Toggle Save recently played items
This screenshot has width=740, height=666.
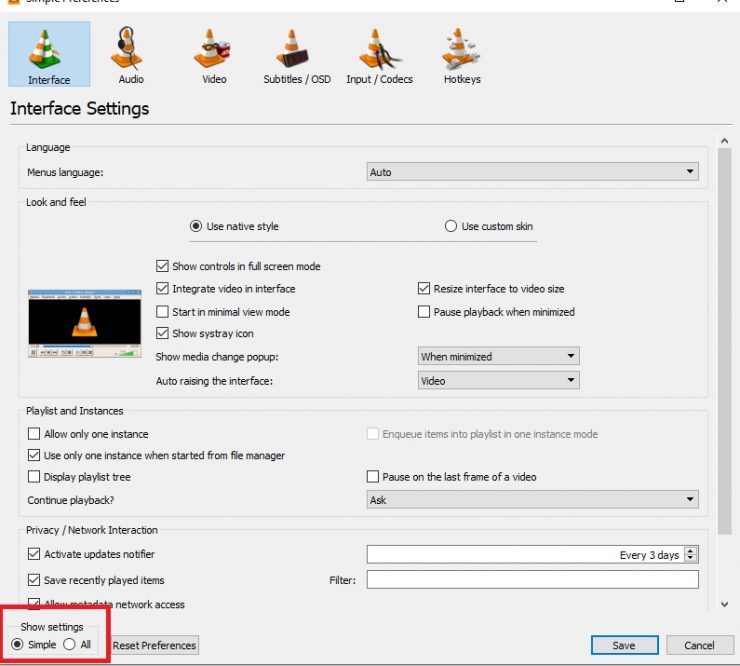coord(96,580)
